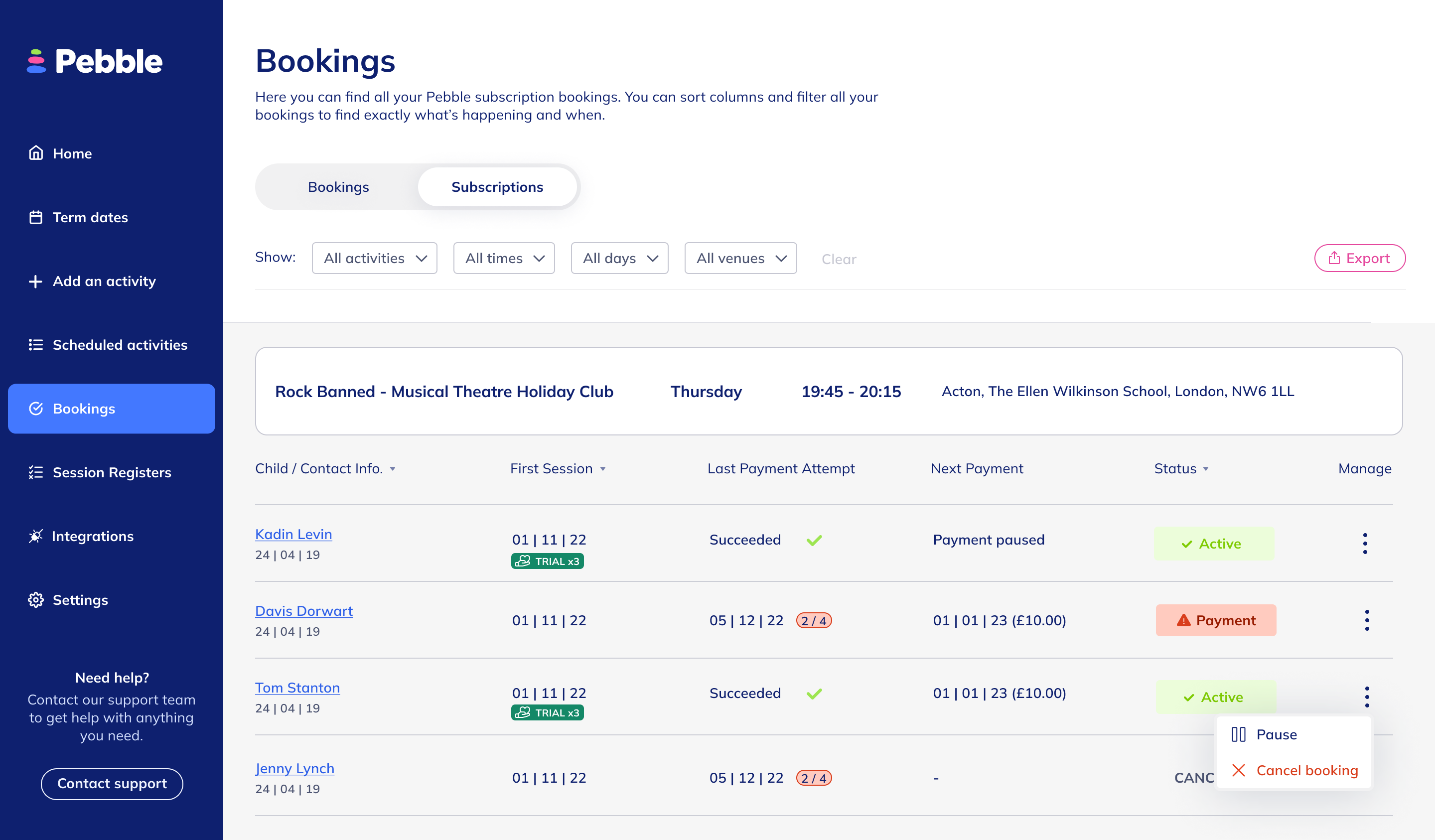Open Kadin Levin's three-dot manage menu
This screenshot has height=840, width=1435.
[x=1364, y=543]
